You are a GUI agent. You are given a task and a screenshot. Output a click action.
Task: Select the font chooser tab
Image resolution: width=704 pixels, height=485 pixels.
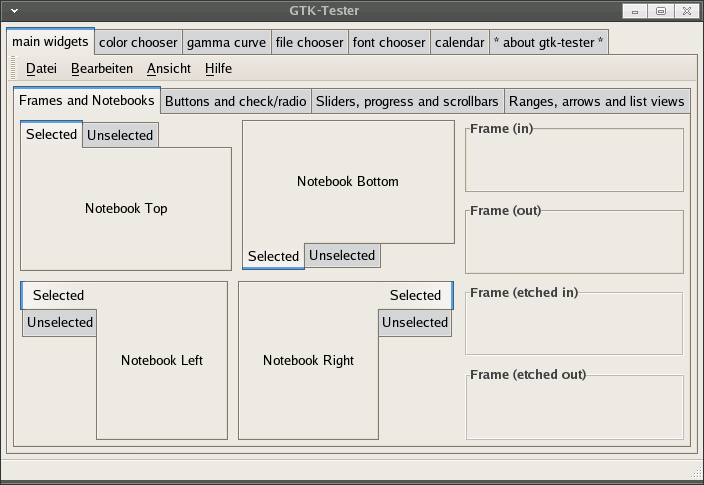[389, 43]
